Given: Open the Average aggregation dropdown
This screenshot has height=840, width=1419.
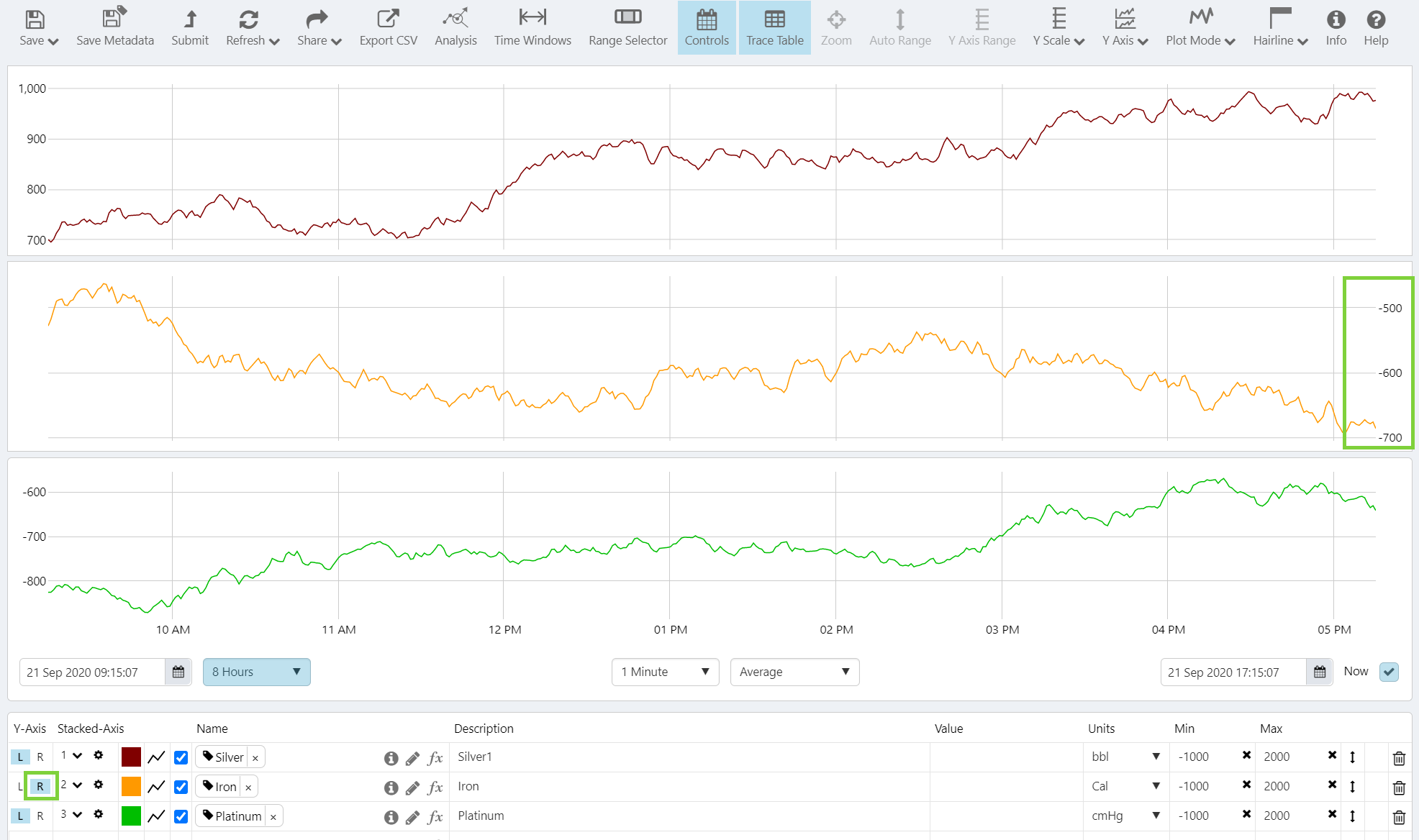Looking at the screenshot, I should point(794,672).
